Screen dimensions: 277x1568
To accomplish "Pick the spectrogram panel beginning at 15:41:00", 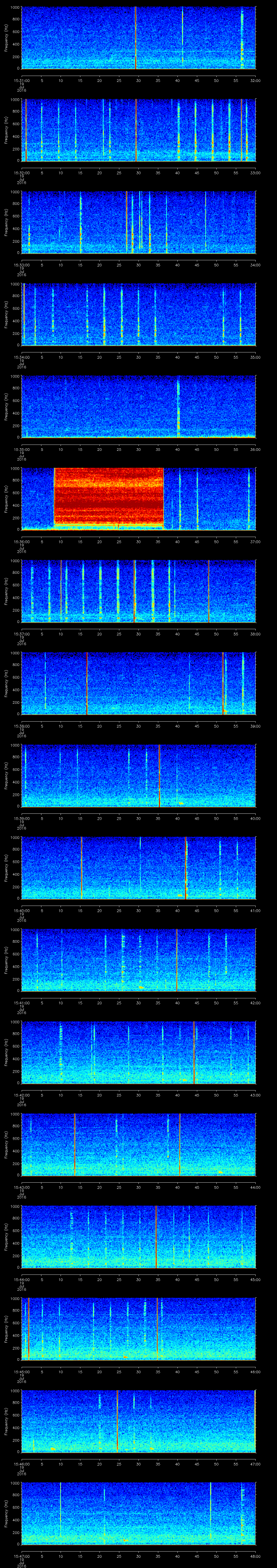I will [x=139, y=960].
